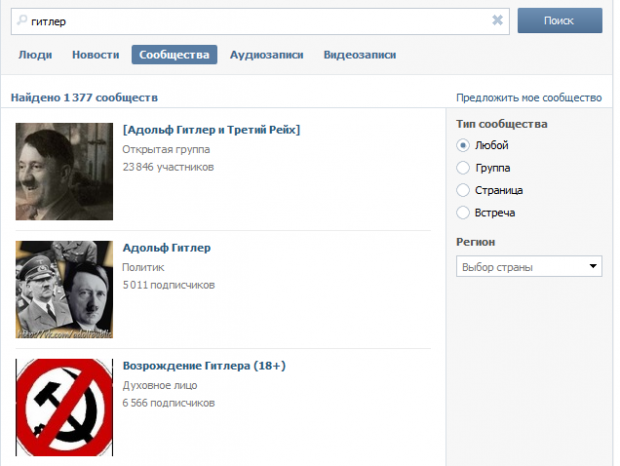Click the Найдено 1 377 сообществ text
Image resolution: width=620 pixels, height=466 pixels.
[x=84, y=98]
